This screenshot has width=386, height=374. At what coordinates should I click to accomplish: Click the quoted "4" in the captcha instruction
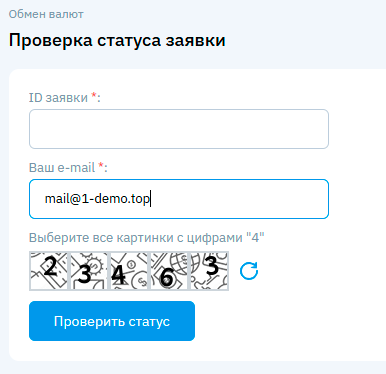click(x=255, y=237)
